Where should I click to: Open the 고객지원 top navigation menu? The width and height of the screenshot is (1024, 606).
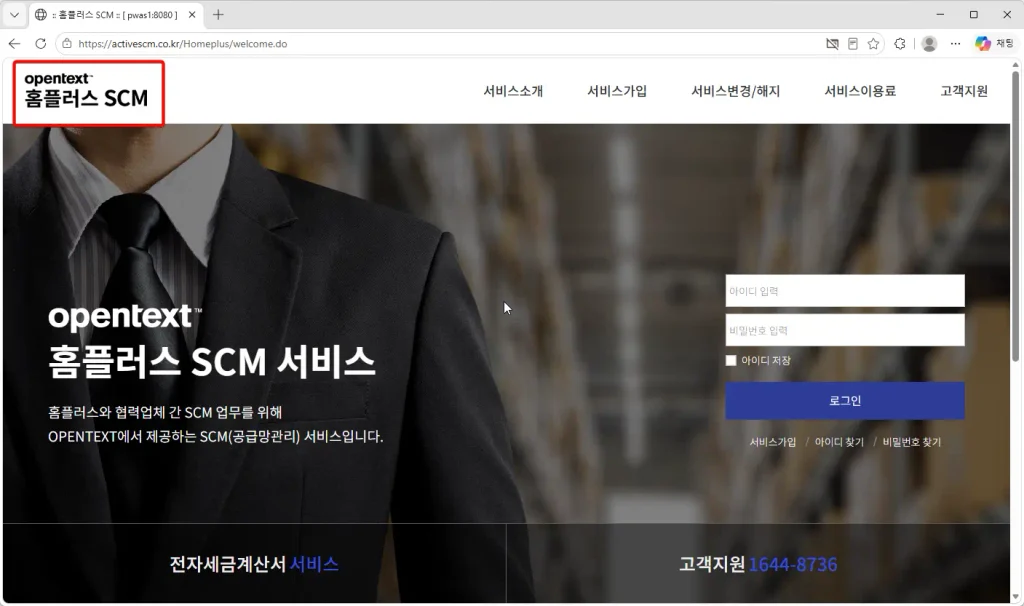pos(964,91)
